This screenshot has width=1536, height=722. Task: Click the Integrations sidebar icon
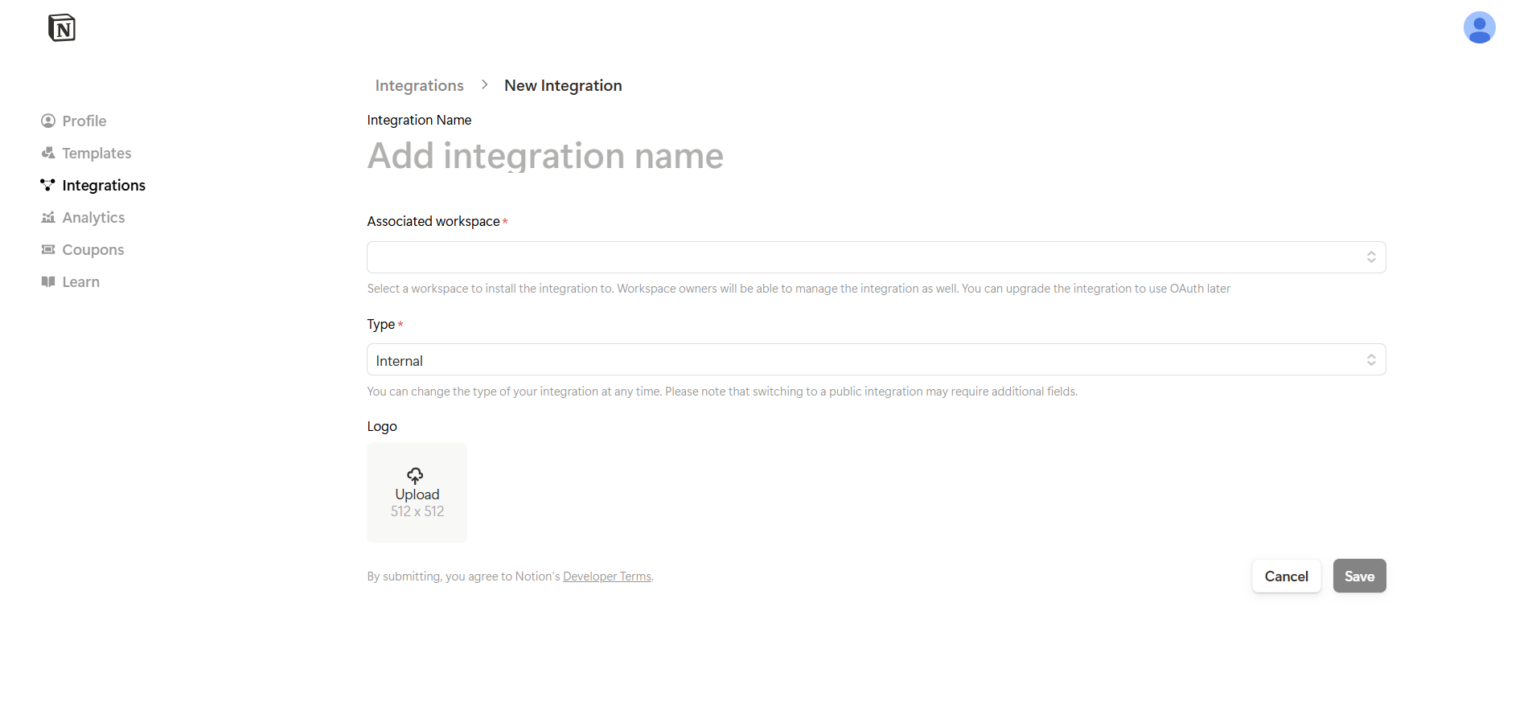tap(48, 185)
